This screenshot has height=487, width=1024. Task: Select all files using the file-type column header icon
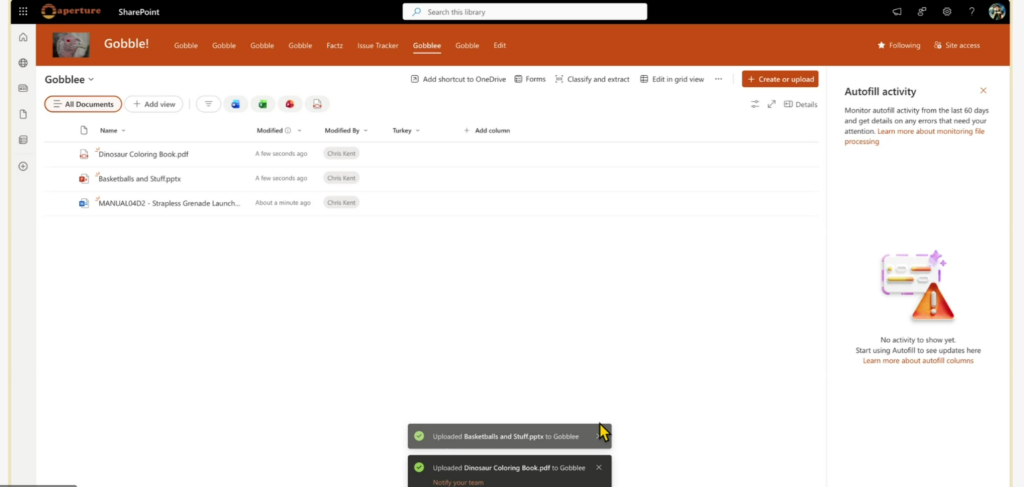[x=84, y=130]
